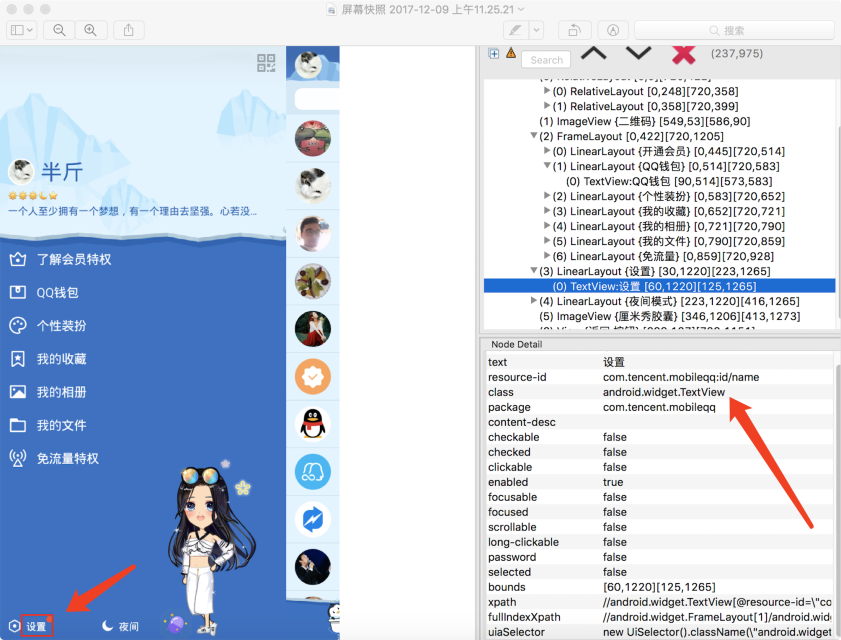Select TextView:设置 highlighted tree node

click(659, 286)
